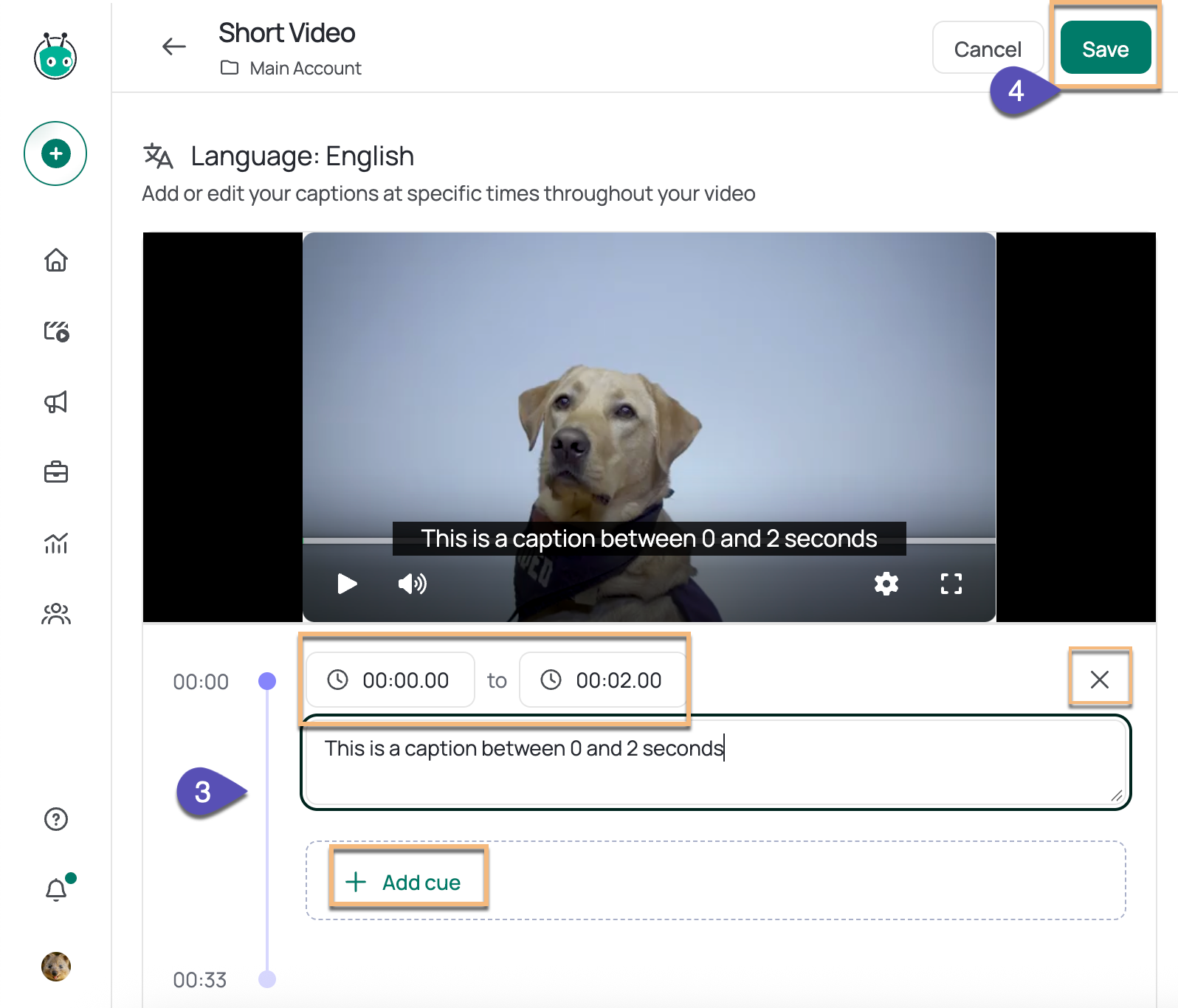The width and height of the screenshot is (1178, 1008).
Task: Go back using the left arrow
Action: click(x=174, y=46)
